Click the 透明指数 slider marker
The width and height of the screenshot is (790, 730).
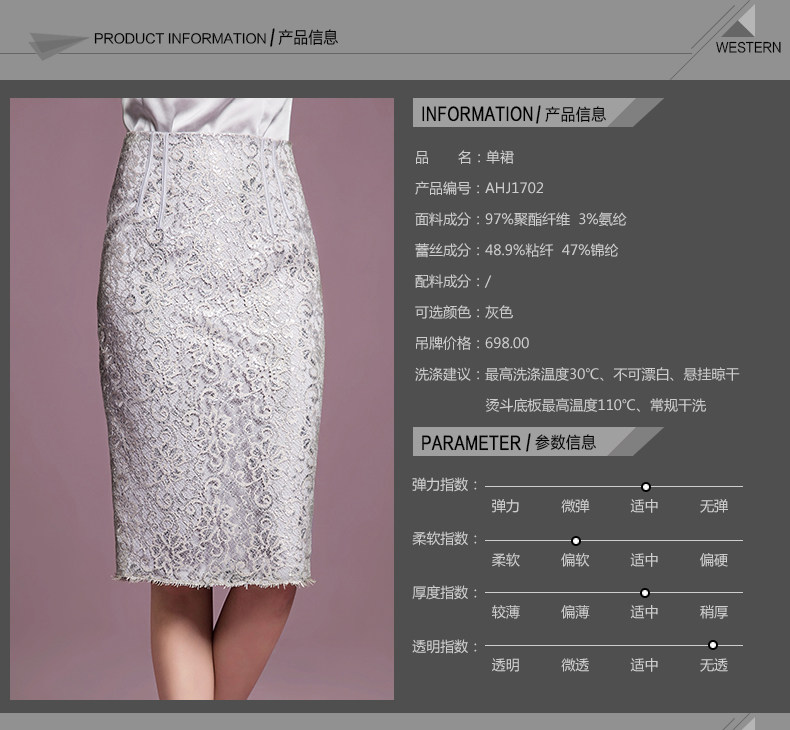[x=713, y=645]
